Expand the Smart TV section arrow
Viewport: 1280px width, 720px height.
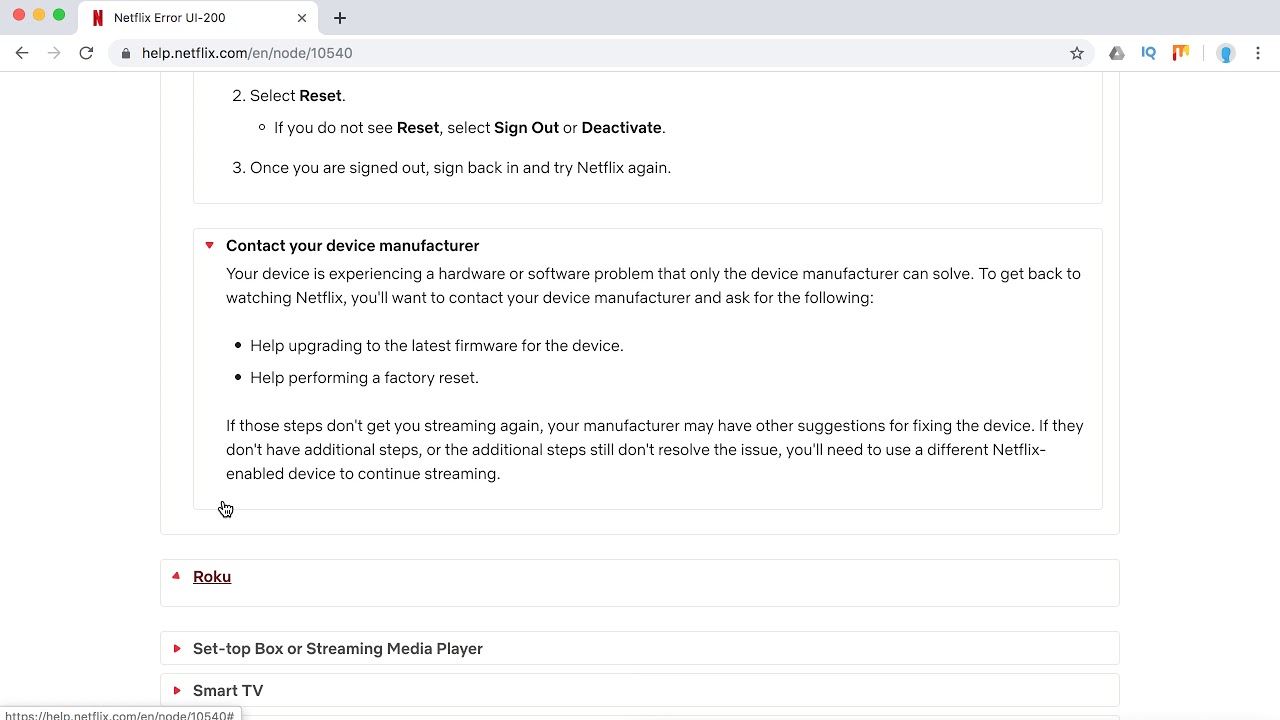[x=177, y=691]
